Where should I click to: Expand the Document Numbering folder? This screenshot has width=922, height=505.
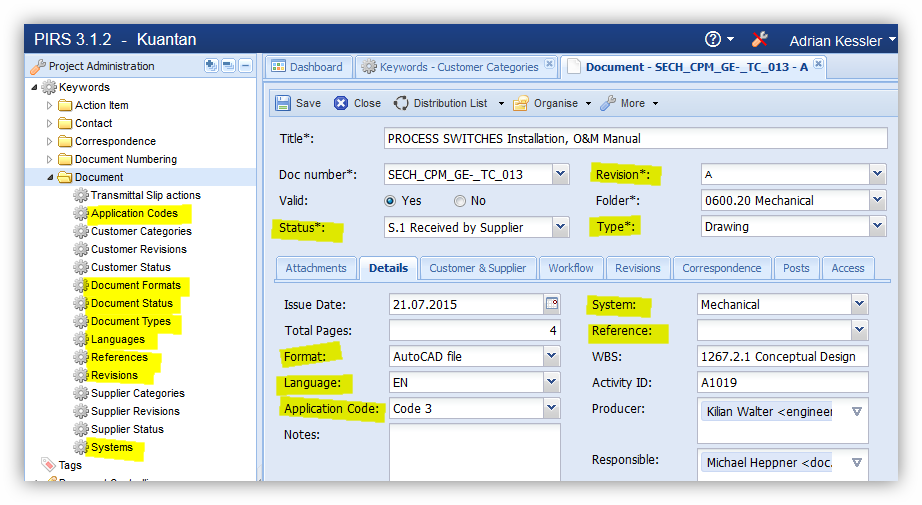[49, 159]
